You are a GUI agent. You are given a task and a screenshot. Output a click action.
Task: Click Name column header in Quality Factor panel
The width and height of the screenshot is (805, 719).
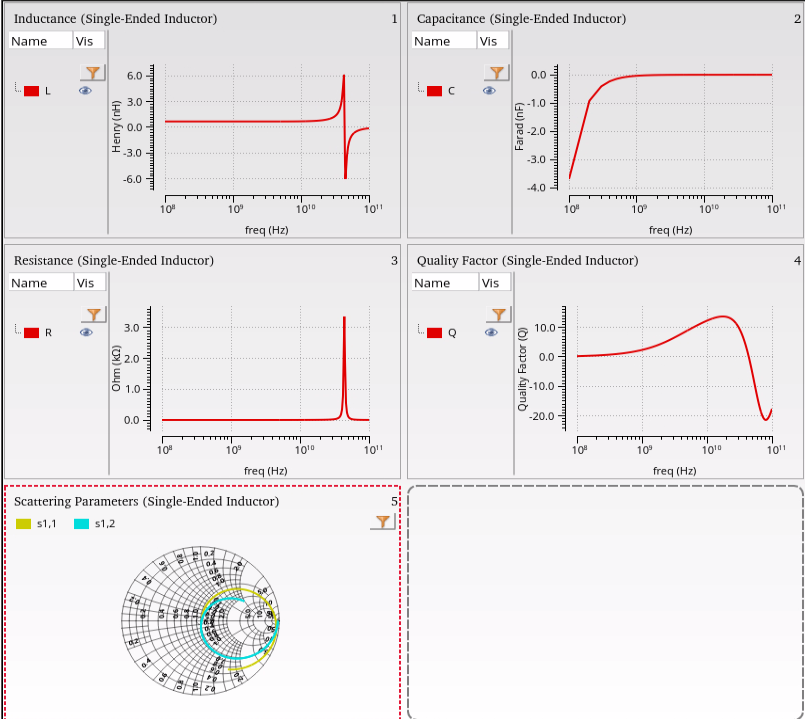coord(445,282)
